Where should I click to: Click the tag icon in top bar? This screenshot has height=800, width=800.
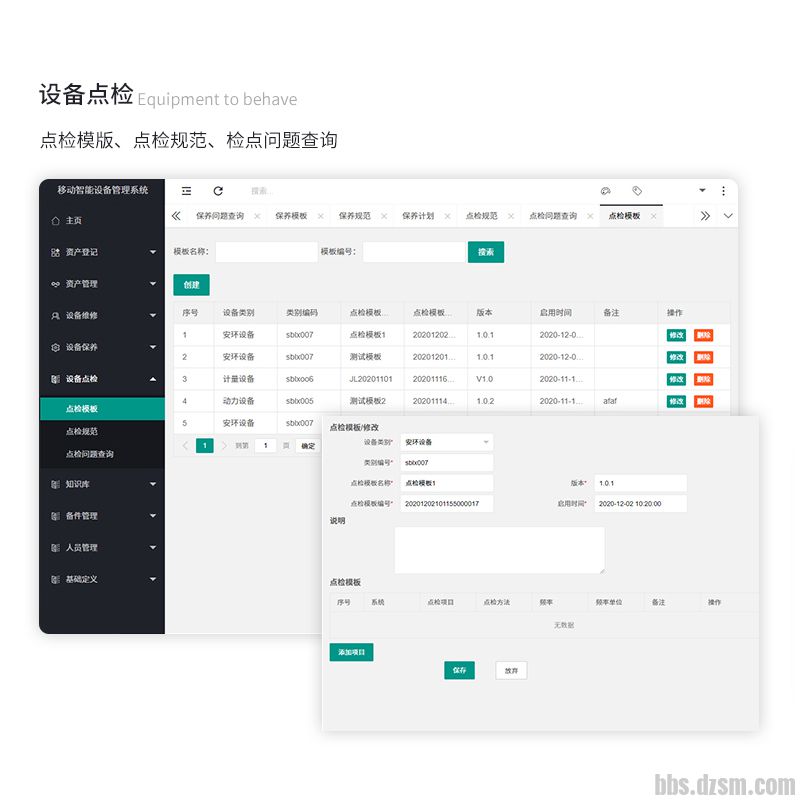[x=637, y=191]
